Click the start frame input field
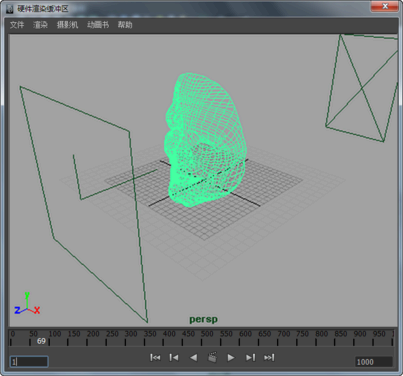403x376 pixels. coord(29,362)
